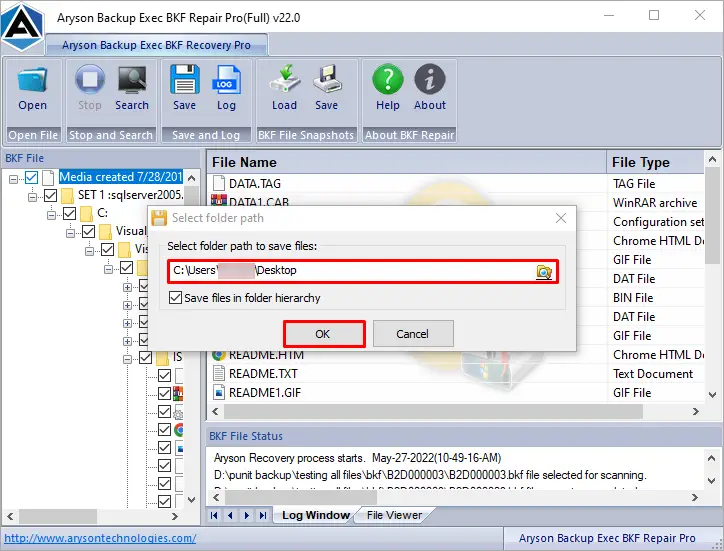Switch to the File Viewer tab
This screenshot has height=551, width=724.
pos(394,515)
